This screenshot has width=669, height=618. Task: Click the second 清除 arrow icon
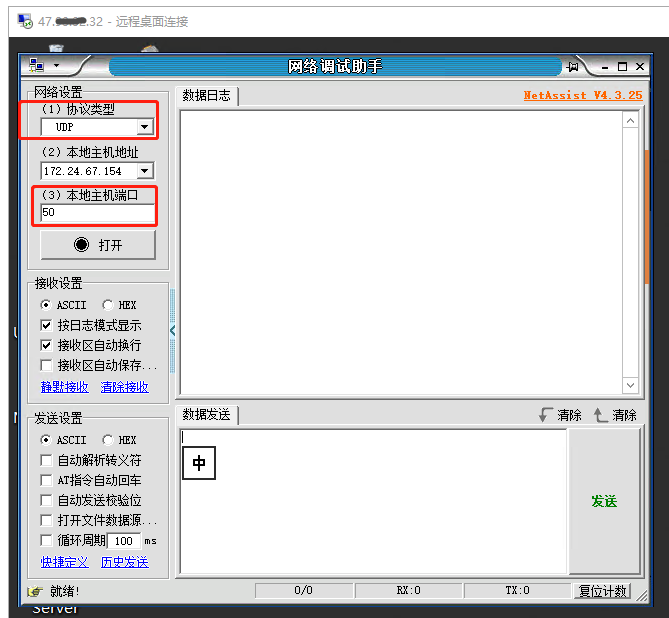600,415
